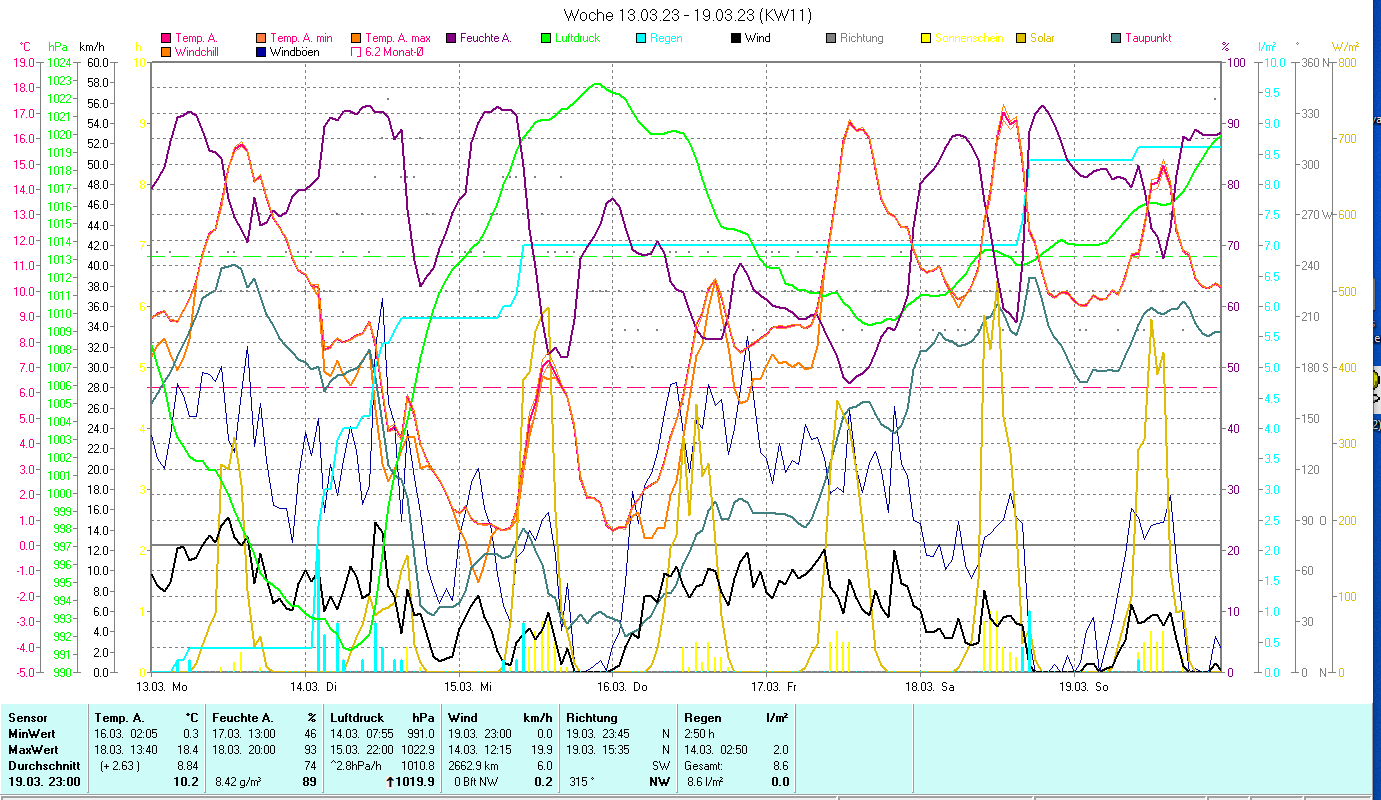Click the 'Sensor' header in the data table
This screenshot has height=800, width=1381.
27,718
